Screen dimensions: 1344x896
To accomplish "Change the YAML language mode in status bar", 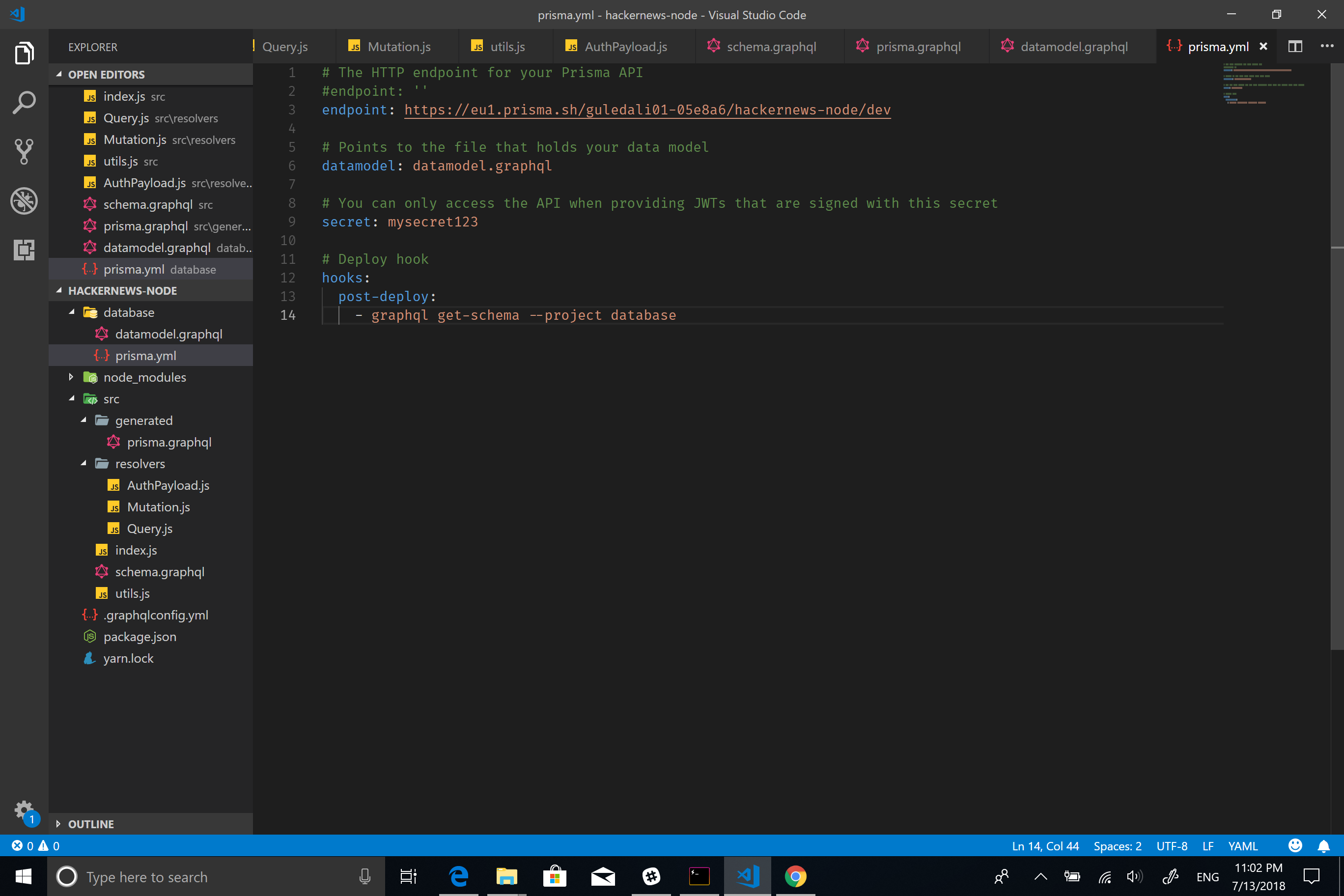I will pos(1242,846).
